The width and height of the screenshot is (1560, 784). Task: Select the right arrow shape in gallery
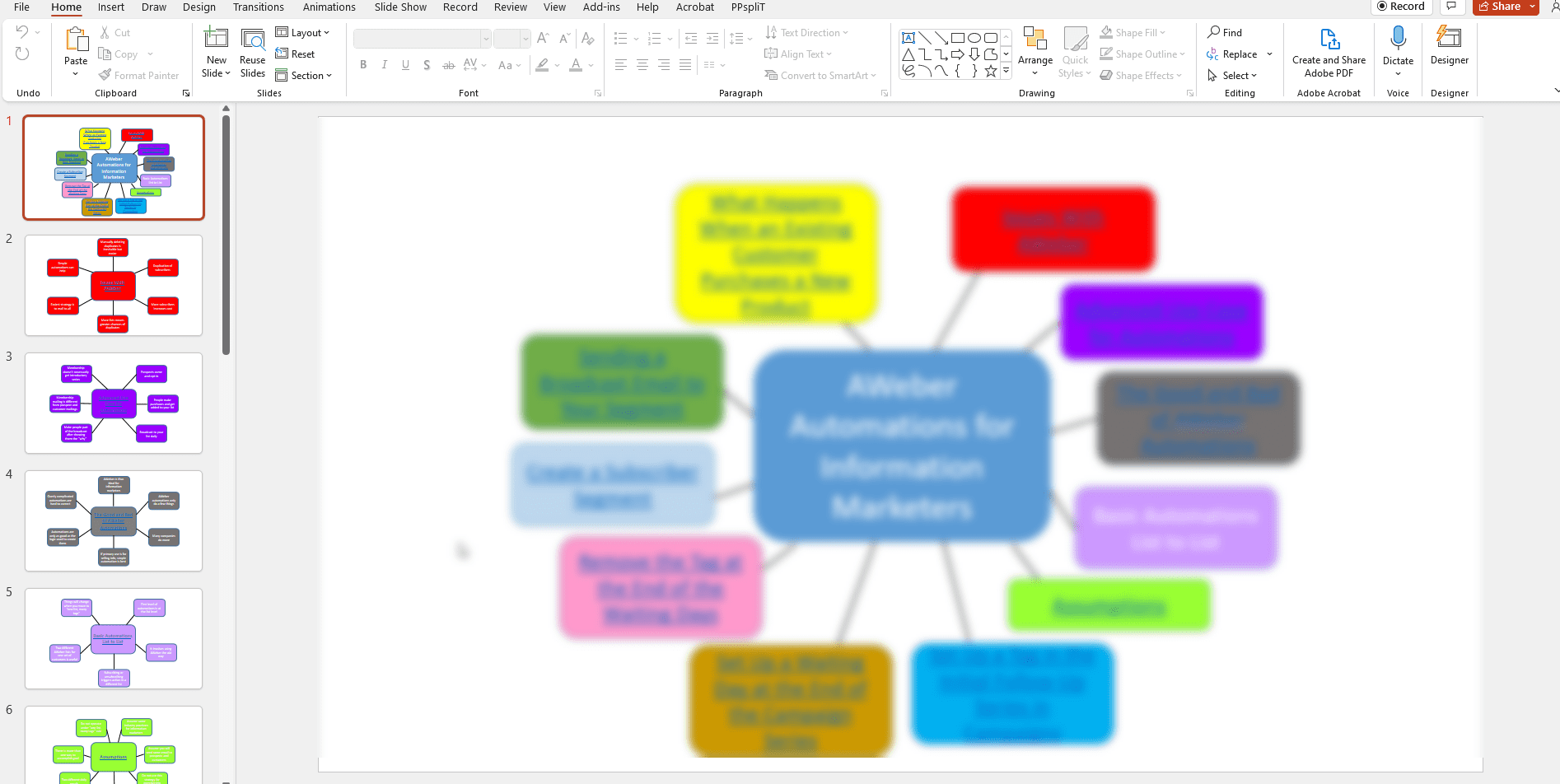pos(957,54)
